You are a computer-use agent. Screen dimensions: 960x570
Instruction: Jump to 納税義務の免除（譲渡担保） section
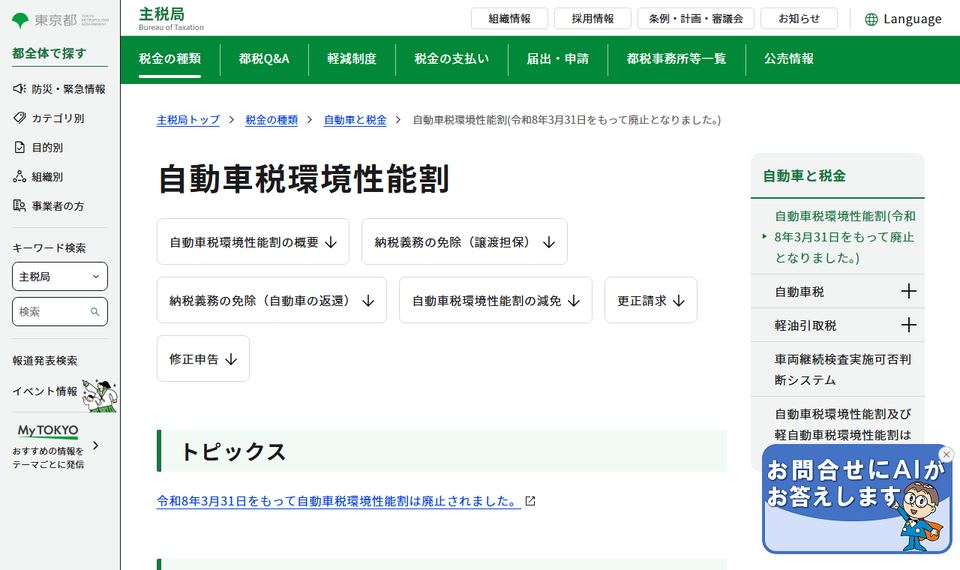[464, 242]
